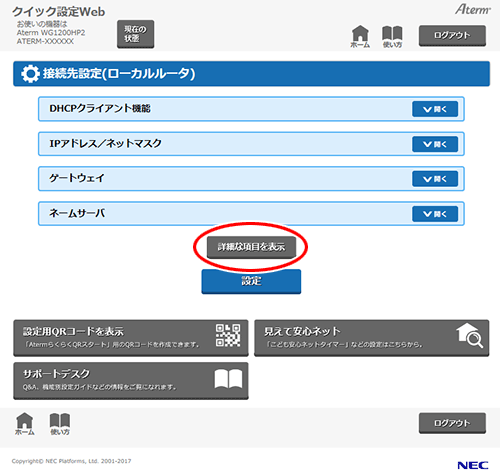Click the DHCPクライアント機能 label text
The width and height of the screenshot is (500, 475).
[x=100, y=108]
